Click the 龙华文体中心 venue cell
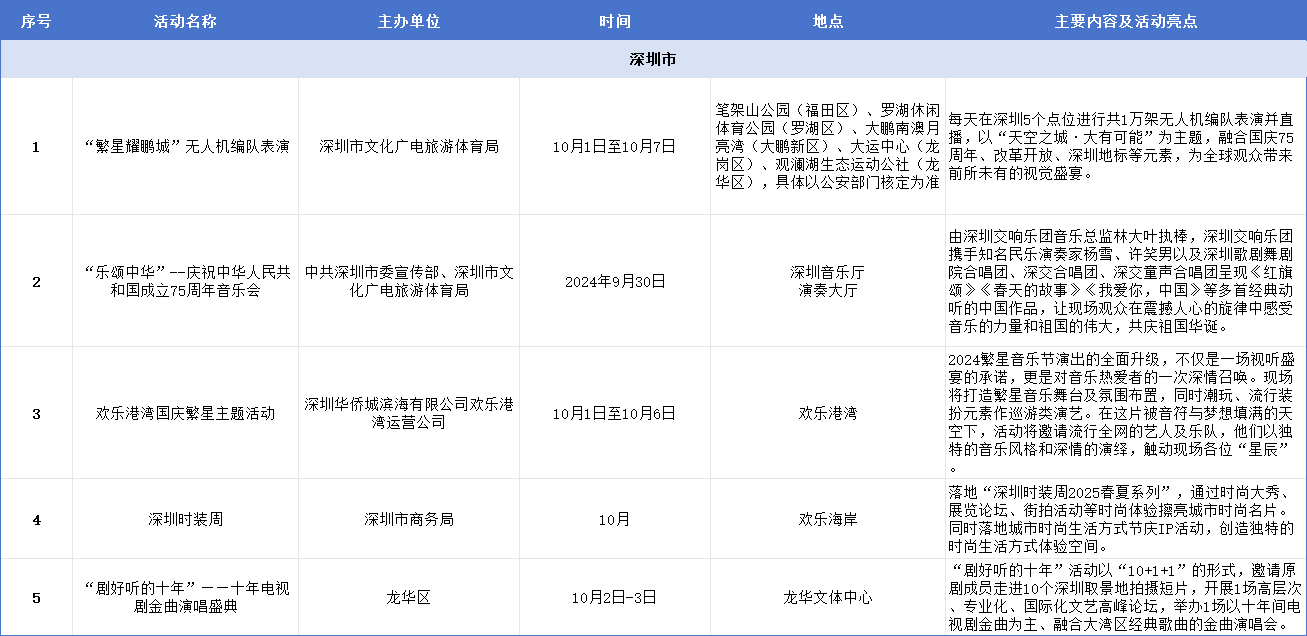 pyautogui.click(x=827, y=598)
